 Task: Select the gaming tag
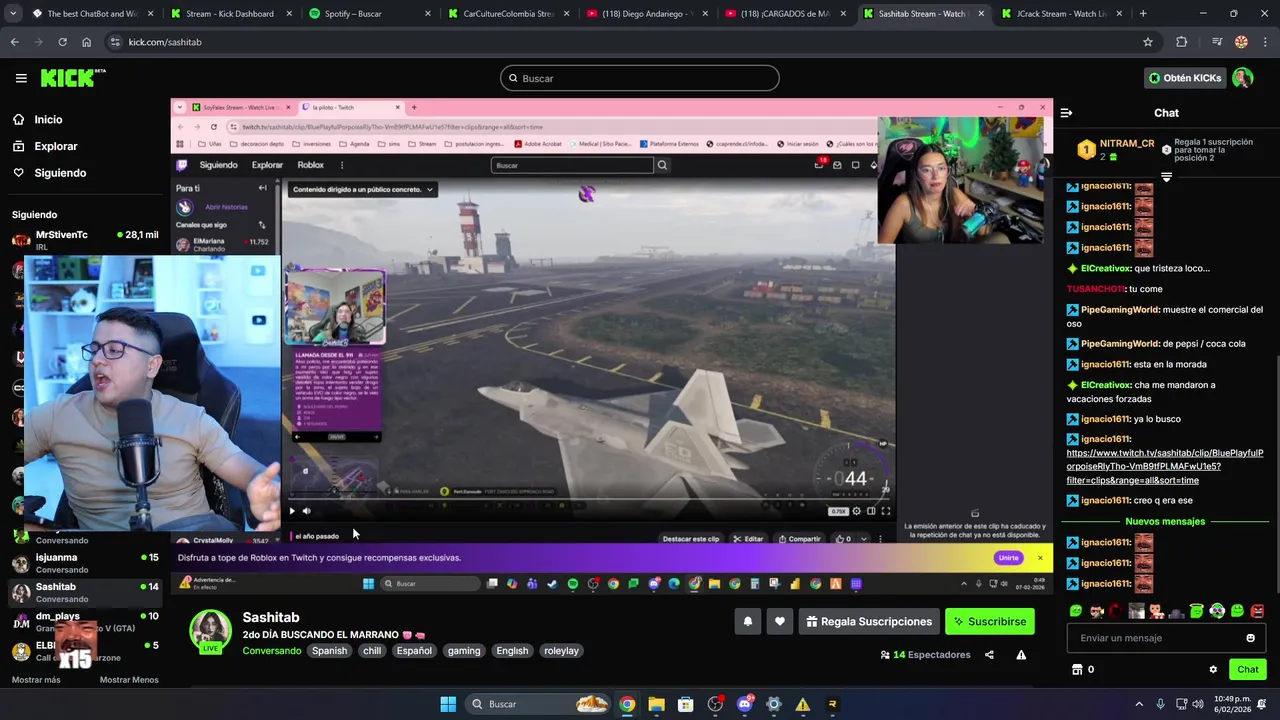click(x=464, y=651)
